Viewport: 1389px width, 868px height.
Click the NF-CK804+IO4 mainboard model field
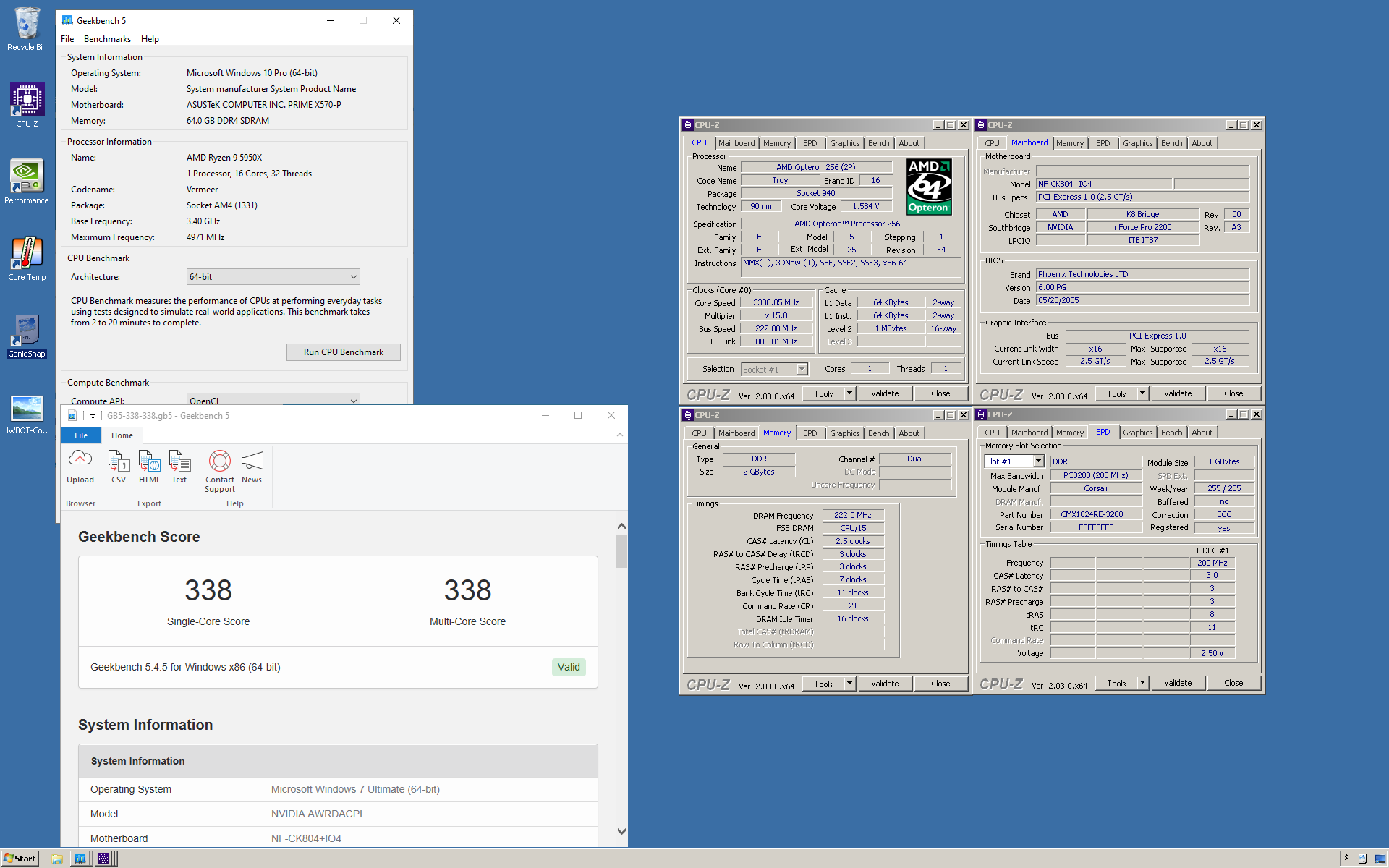(x=1104, y=184)
